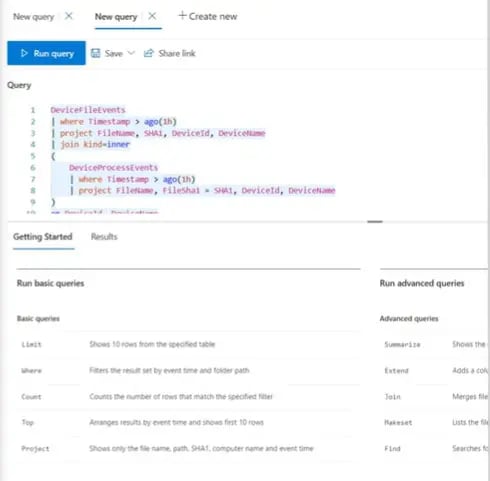Click 'where Timestamp > ago(1h)' on line 2

(x=118, y=122)
